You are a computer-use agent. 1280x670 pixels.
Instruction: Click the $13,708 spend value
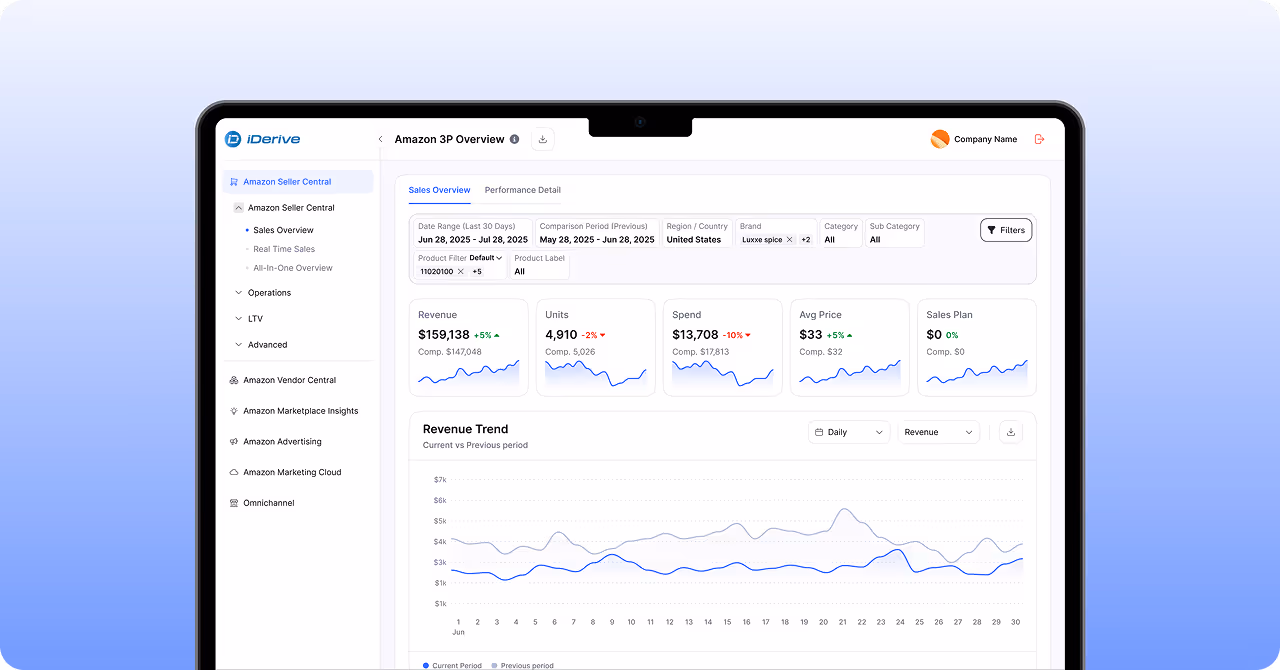695,335
